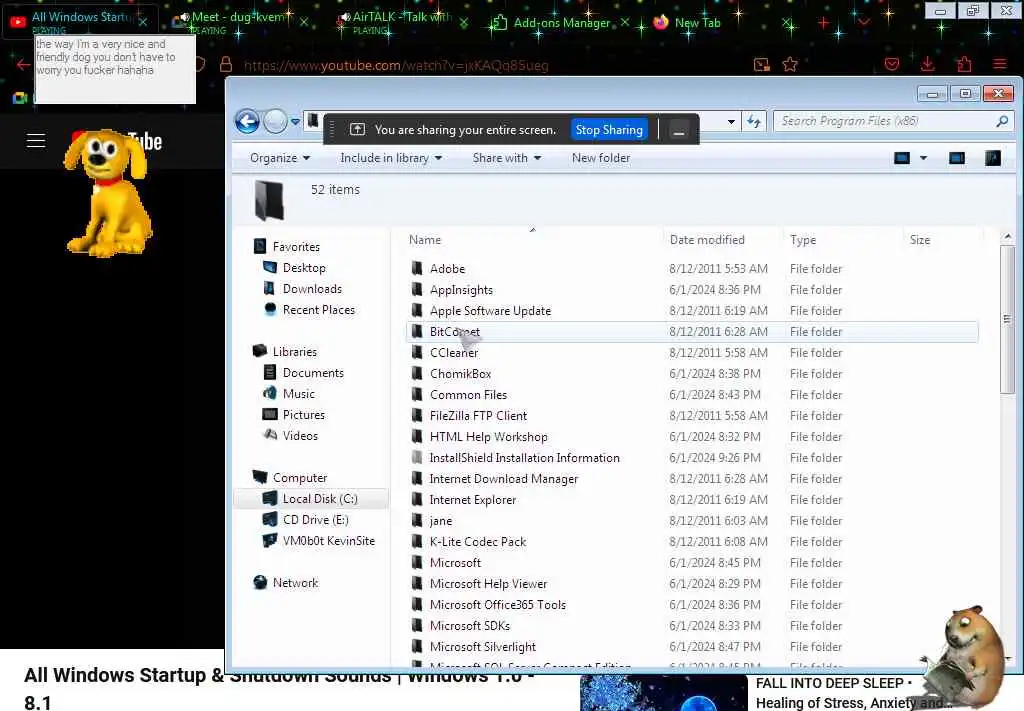Click the Refresh icon next to address bar
The width and height of the screenshot is (1024, 711).
pos(754,121)
